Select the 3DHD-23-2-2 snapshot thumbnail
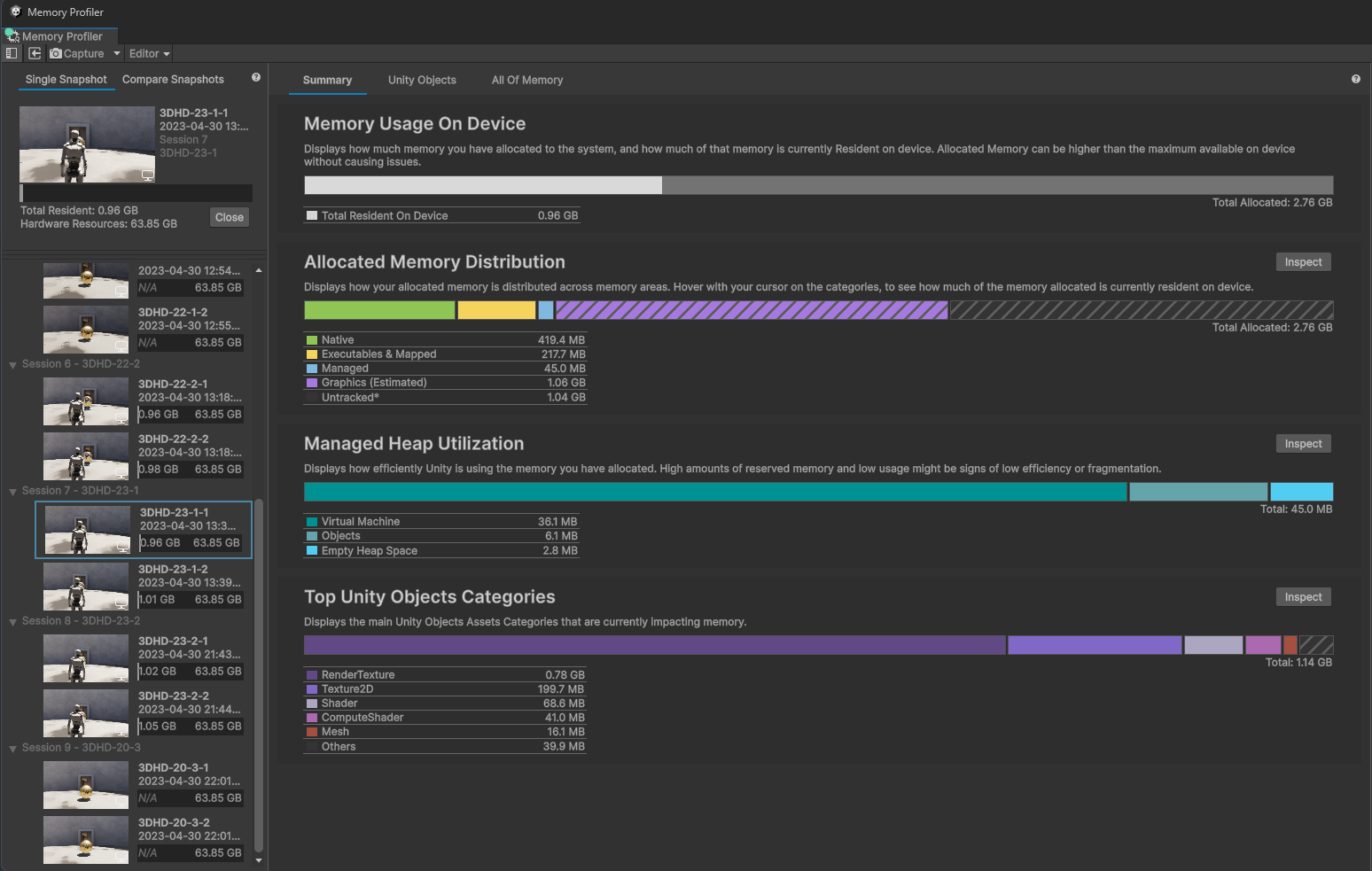The width and height of the screenshot is (1372, 871). click(86, 713)
